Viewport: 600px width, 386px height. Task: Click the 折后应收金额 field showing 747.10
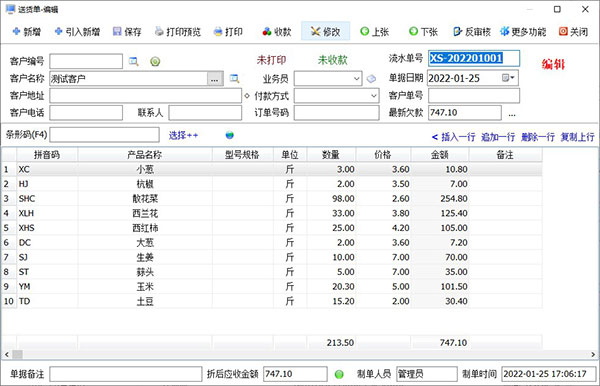click(x=295, y=374)
